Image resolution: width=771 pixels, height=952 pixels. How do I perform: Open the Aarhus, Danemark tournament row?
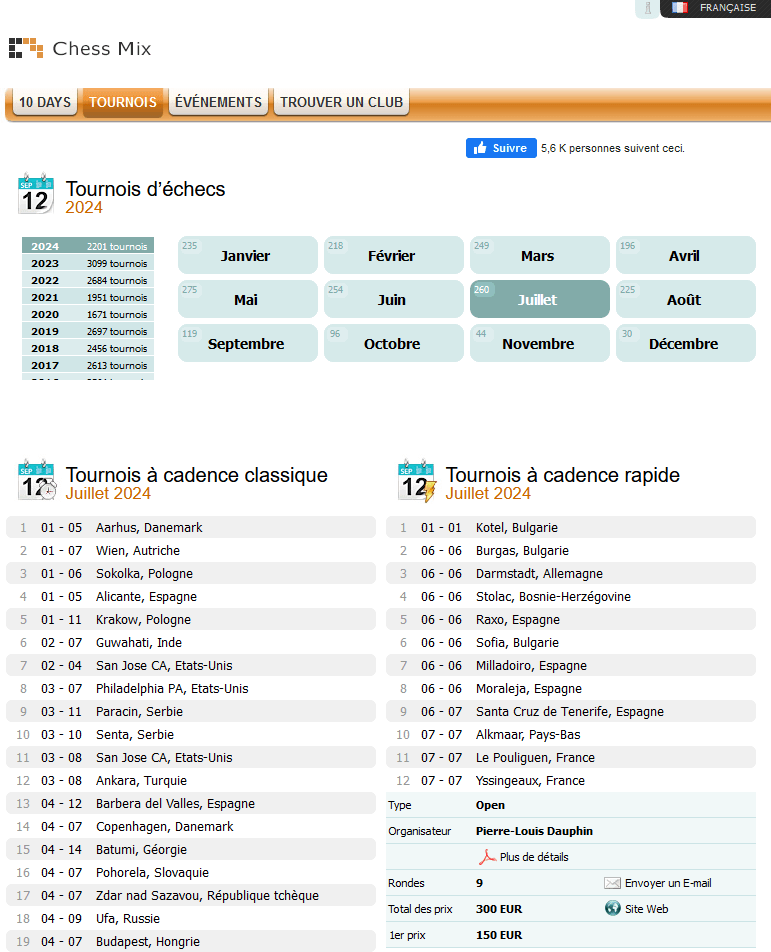click(x=191, y=527)
